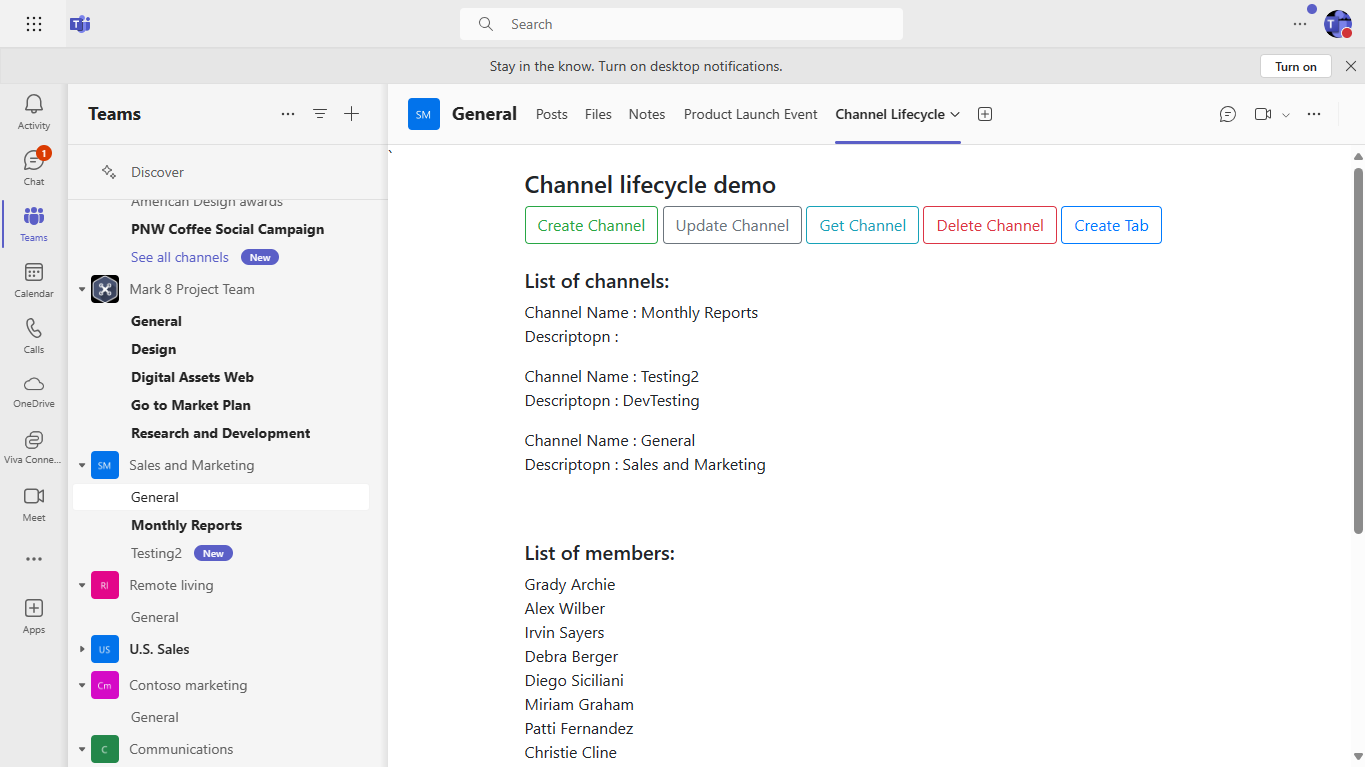Turn on desktop notifications
Screen dimensions: 1365x767
pos(1296,66)
